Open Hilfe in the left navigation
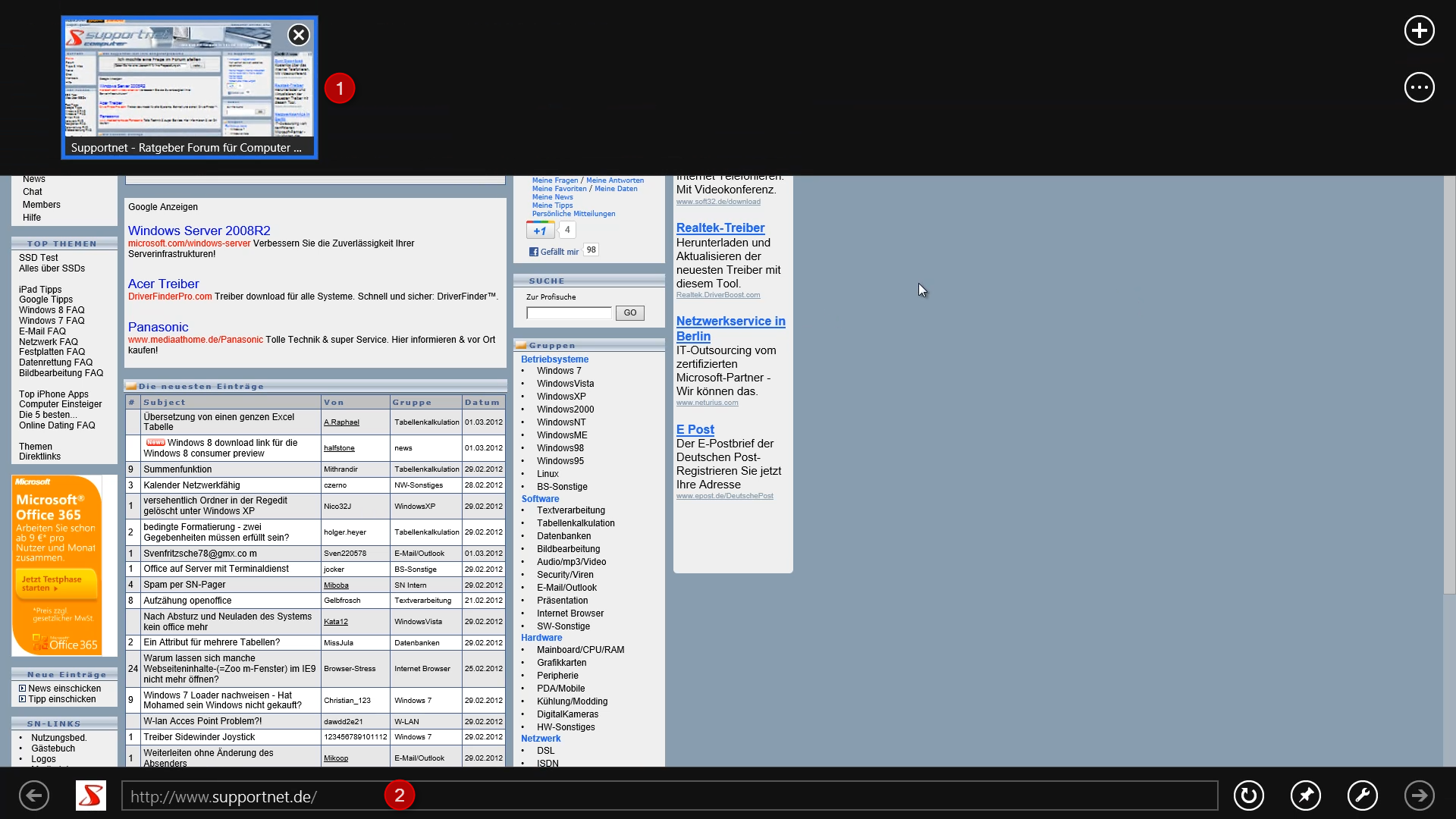 click(32, 218)
